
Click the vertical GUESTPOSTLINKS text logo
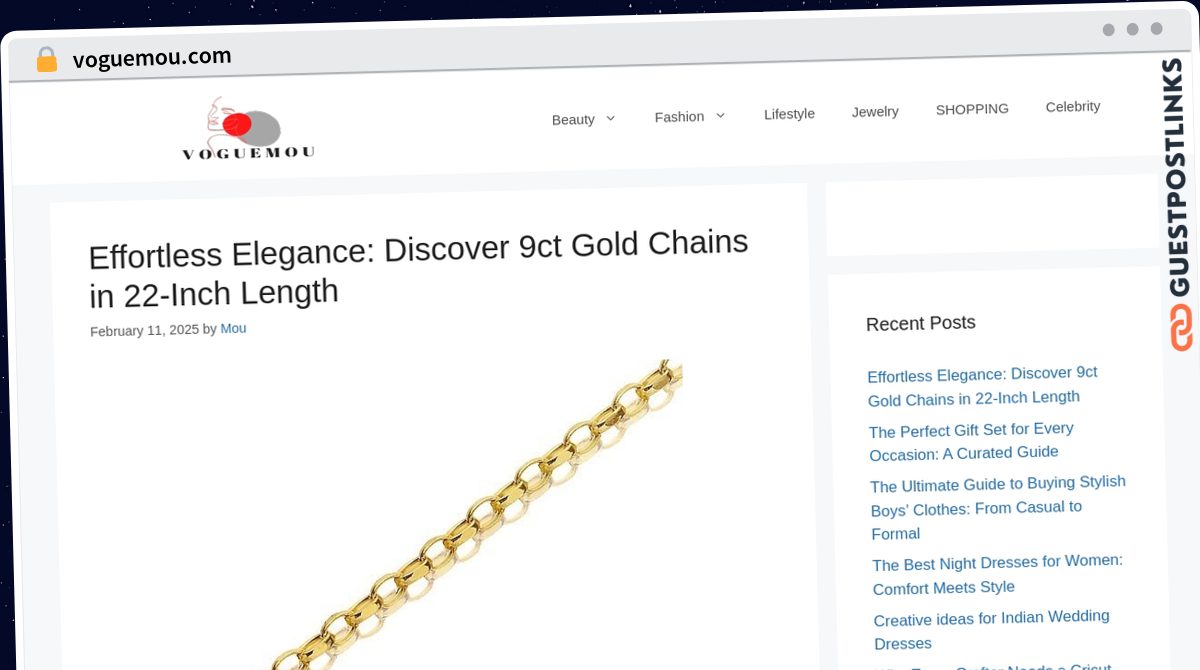[1178, 178]
